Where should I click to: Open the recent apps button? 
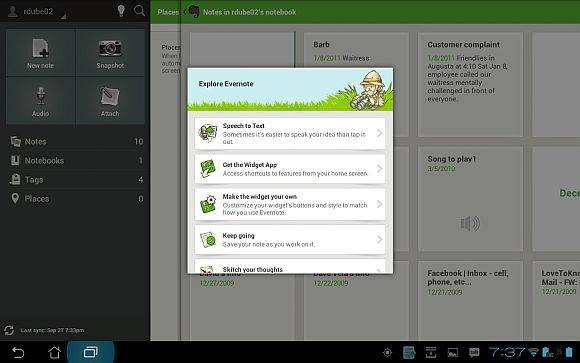pyautogui.click(x=91, y=352)
